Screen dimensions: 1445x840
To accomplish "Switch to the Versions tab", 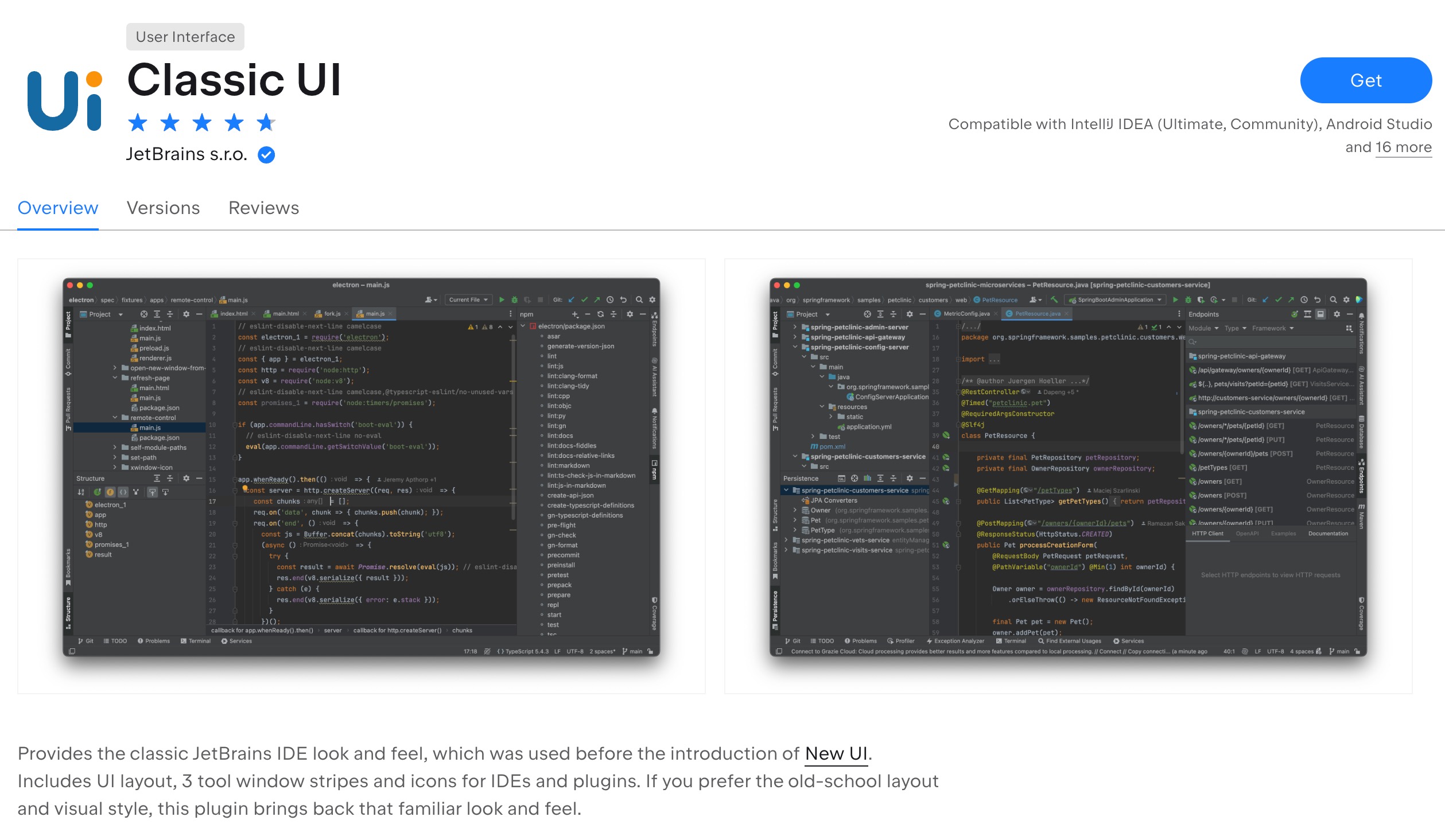I will 163,208.
